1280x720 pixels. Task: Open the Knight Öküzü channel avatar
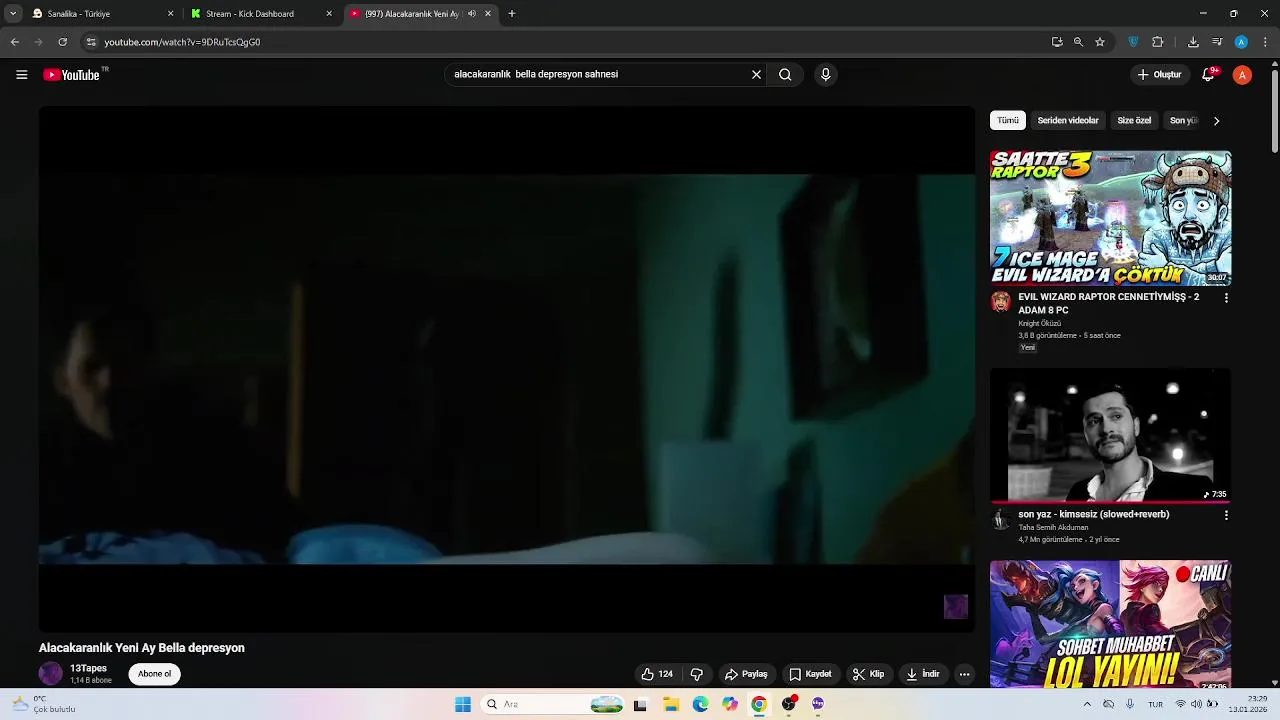1000,301
